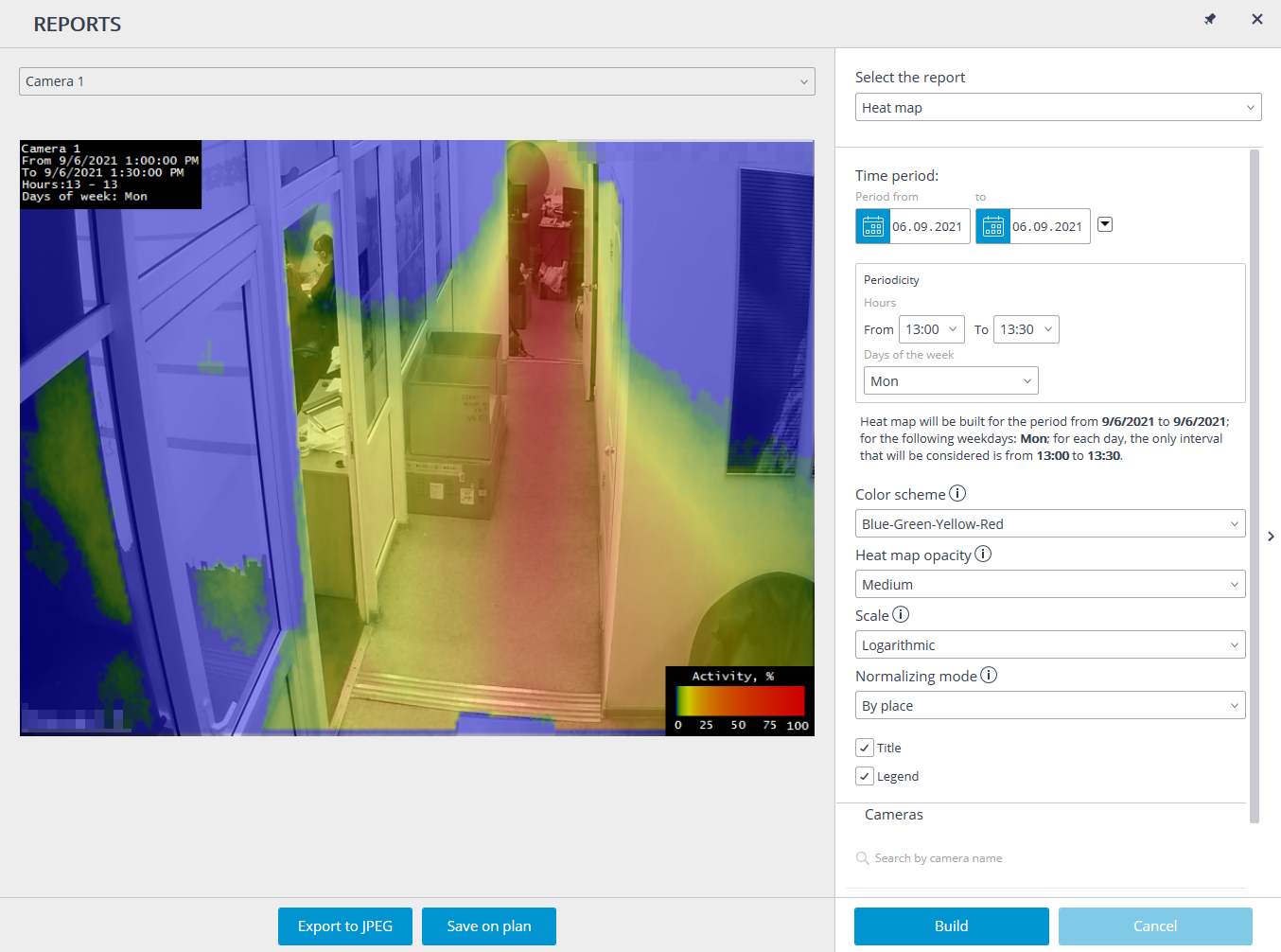
Task: Click the Period to date field 06.09.2021
Action: pos(1048,226)
